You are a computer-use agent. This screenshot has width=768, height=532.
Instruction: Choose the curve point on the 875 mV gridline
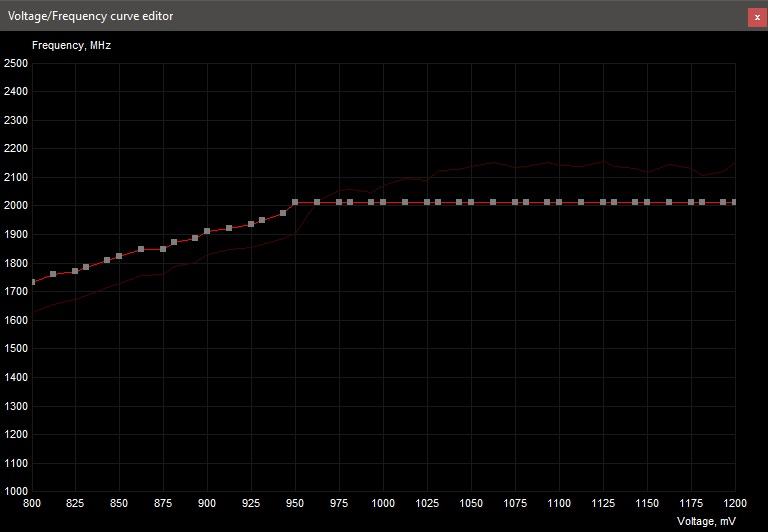tap(163, 249)
